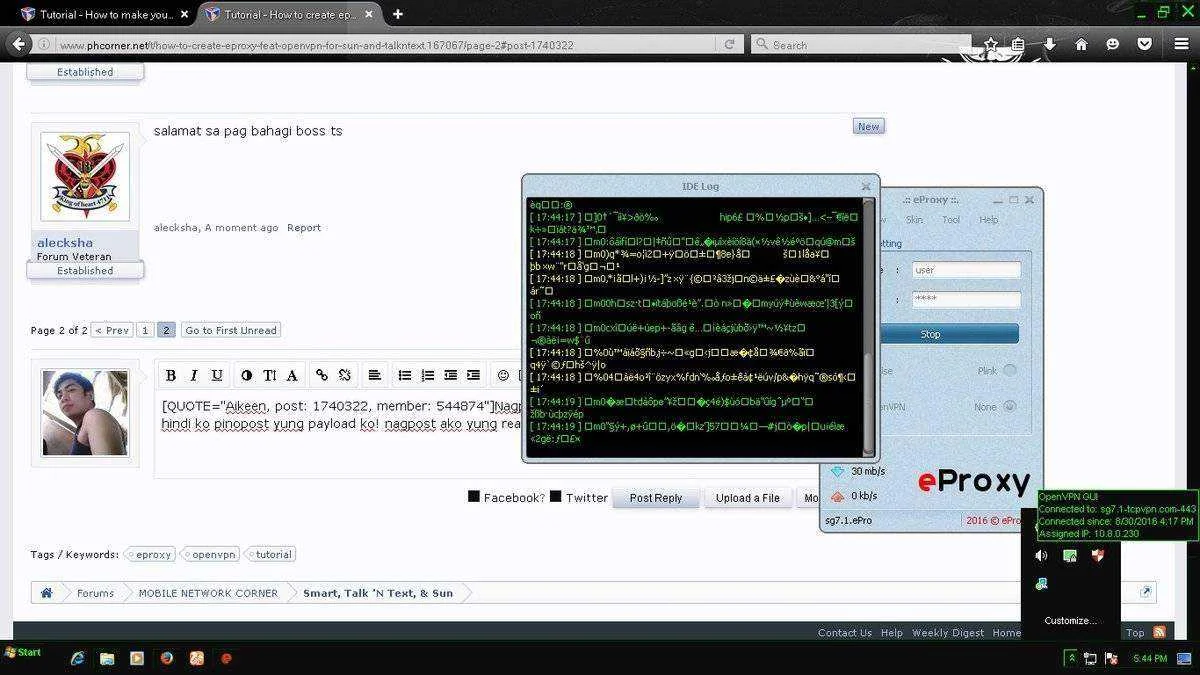
Task: Select the Plink radio button in eProxy
Action: 1010,371
